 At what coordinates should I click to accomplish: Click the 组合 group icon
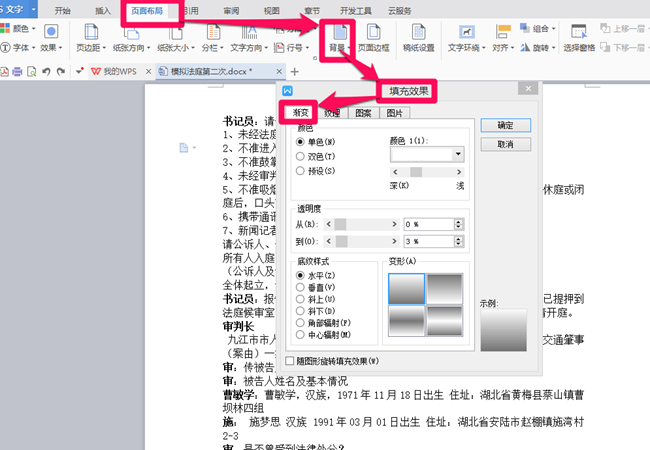coord(525,28)
